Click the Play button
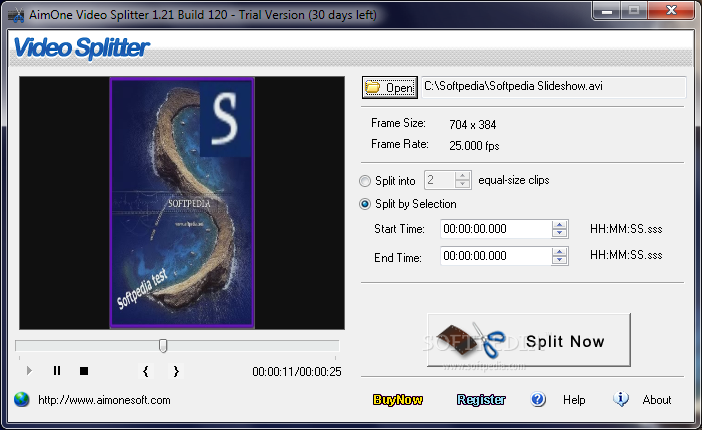Screen dimensions: 702x430 tap(29, 371)
